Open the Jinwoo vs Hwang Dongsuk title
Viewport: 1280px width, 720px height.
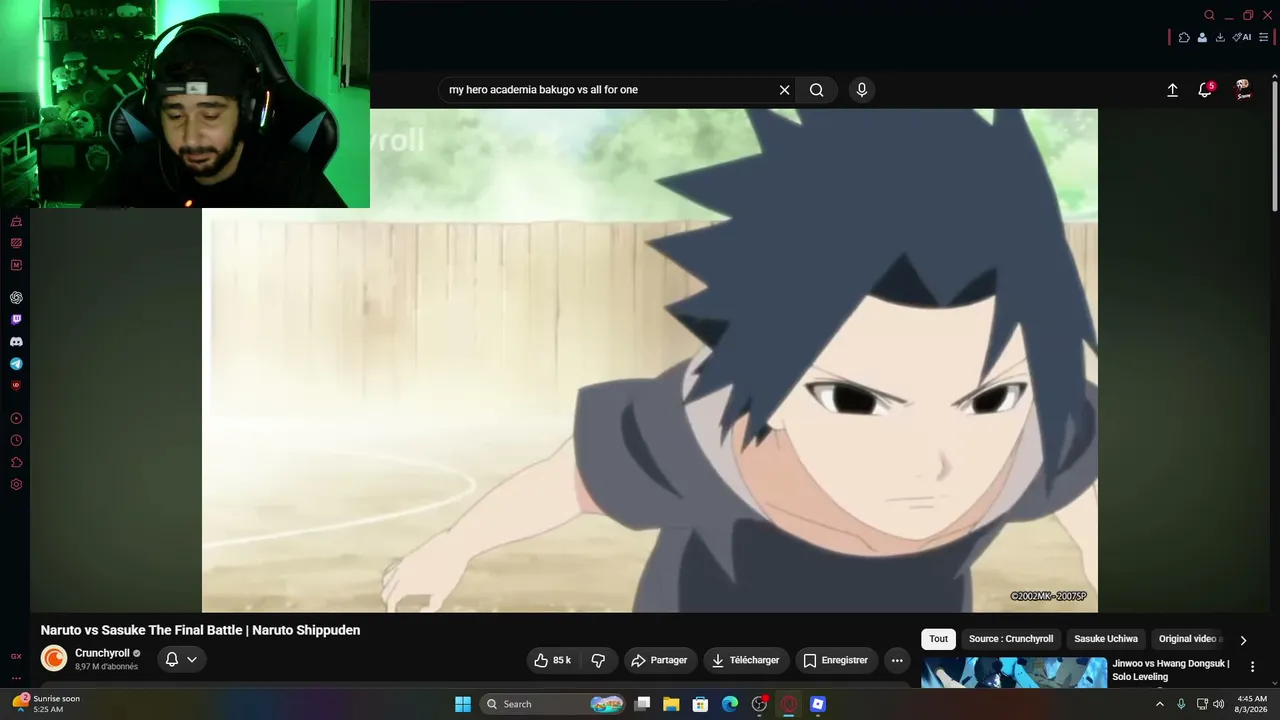click(1171, 670)
